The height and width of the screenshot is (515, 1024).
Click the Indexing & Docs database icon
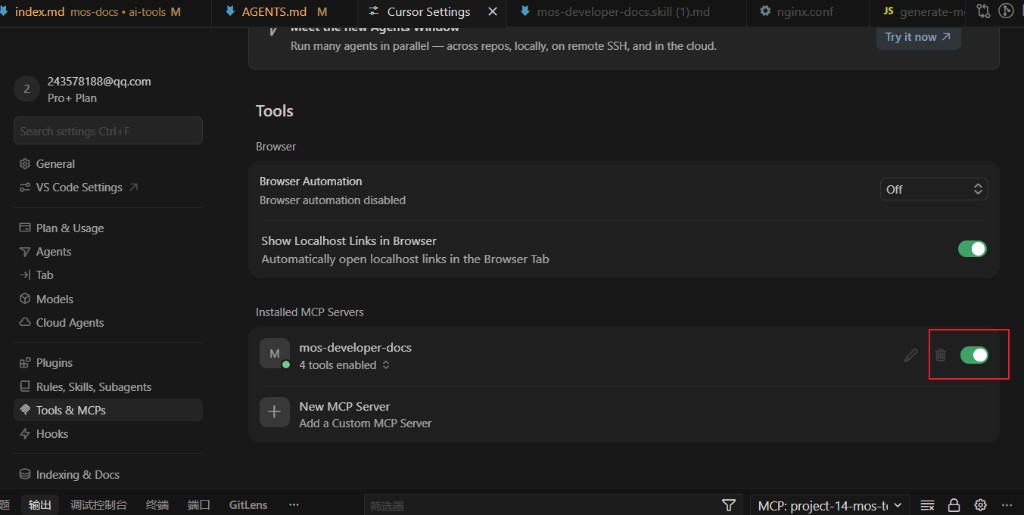pos(25,475)
